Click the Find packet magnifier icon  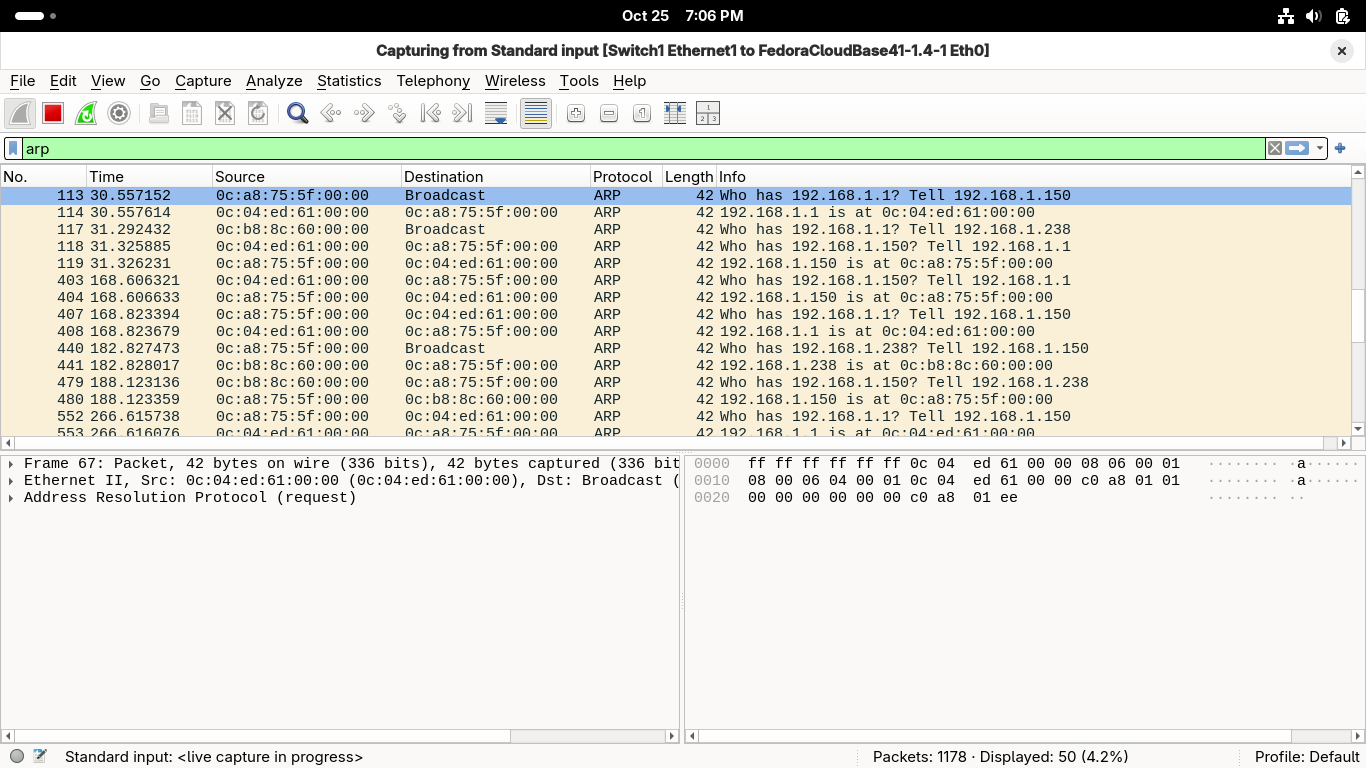[x=297, y=114]
